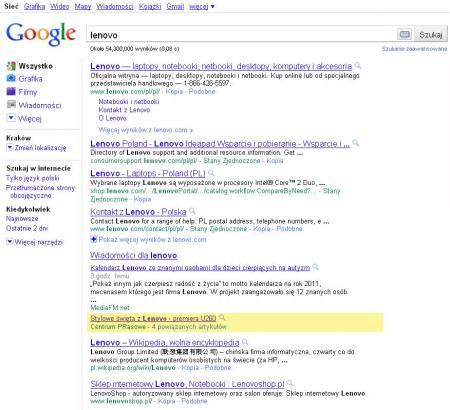This screenshot has width=450, height=410.
Task: Preview magnifier next to Lenovo Wikipedia result
Action: [x=245, y=342]
